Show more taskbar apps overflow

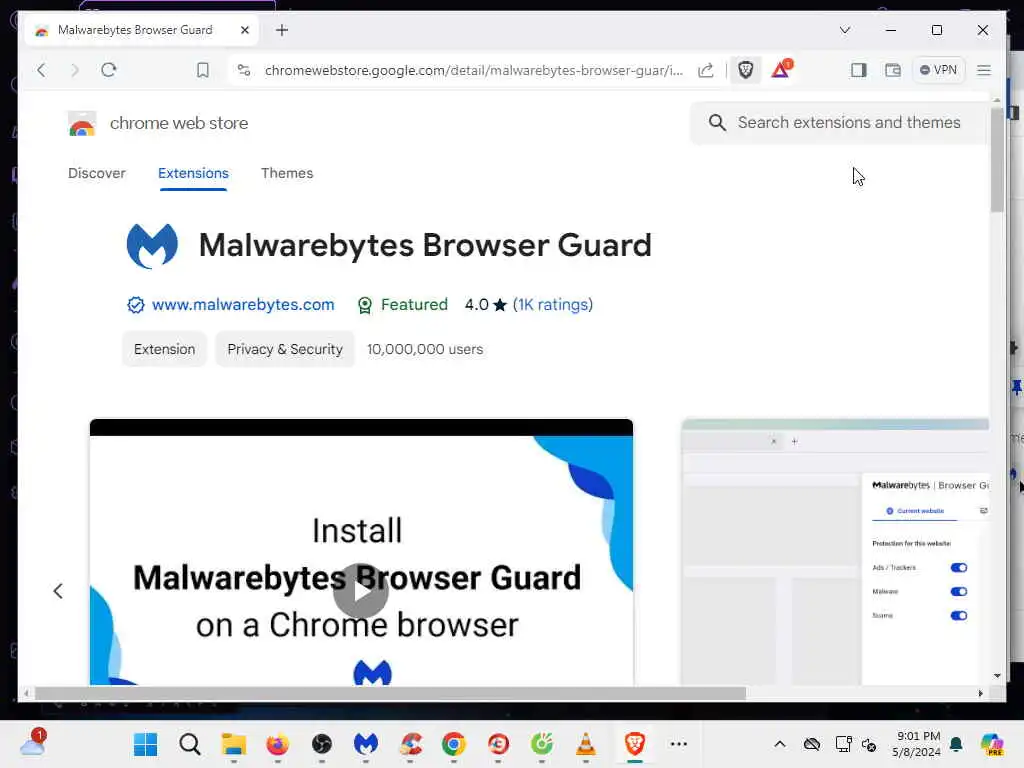(679, 744)
